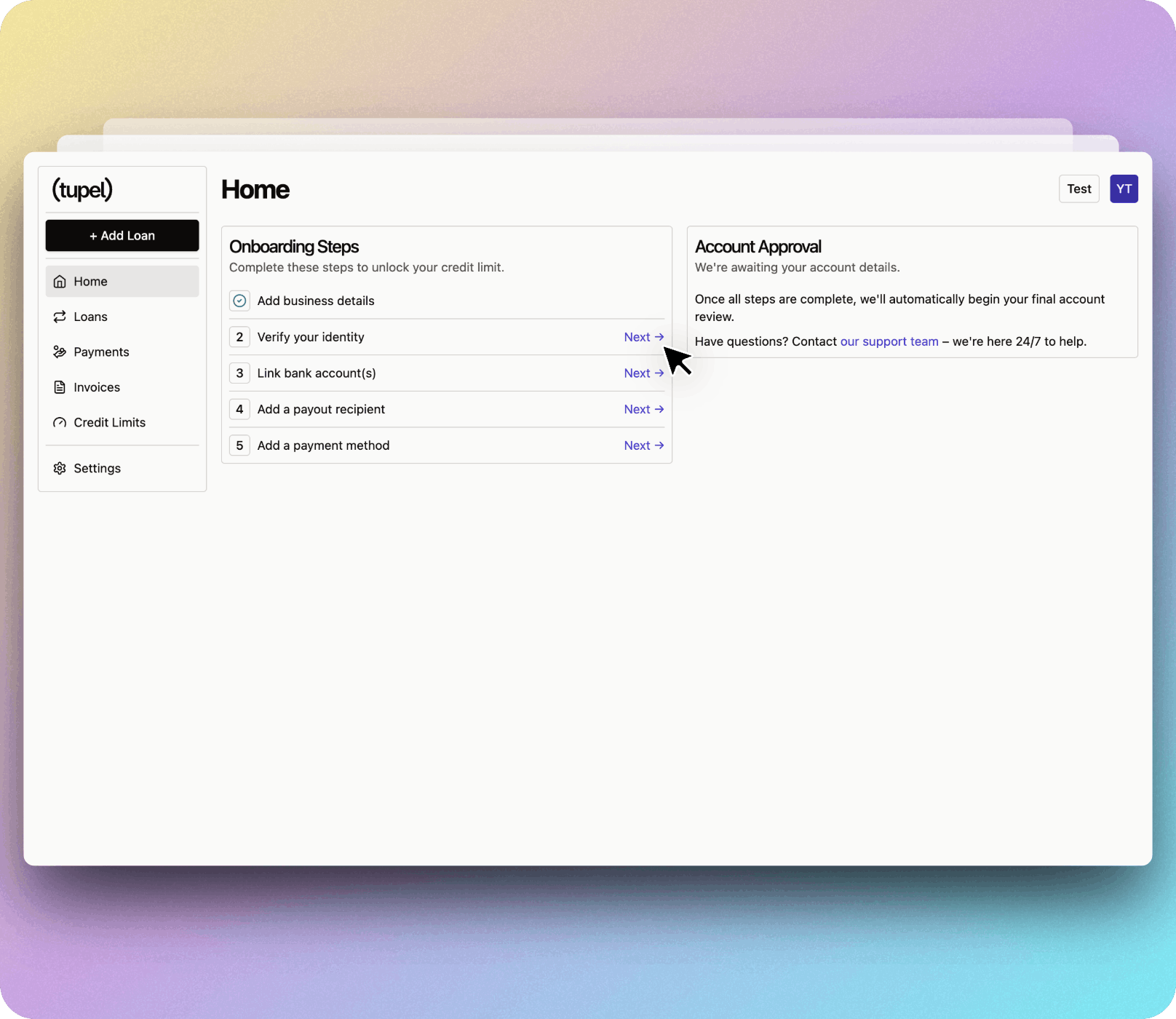
Task: Click the Settings gear icon
Action: (60, 469)
